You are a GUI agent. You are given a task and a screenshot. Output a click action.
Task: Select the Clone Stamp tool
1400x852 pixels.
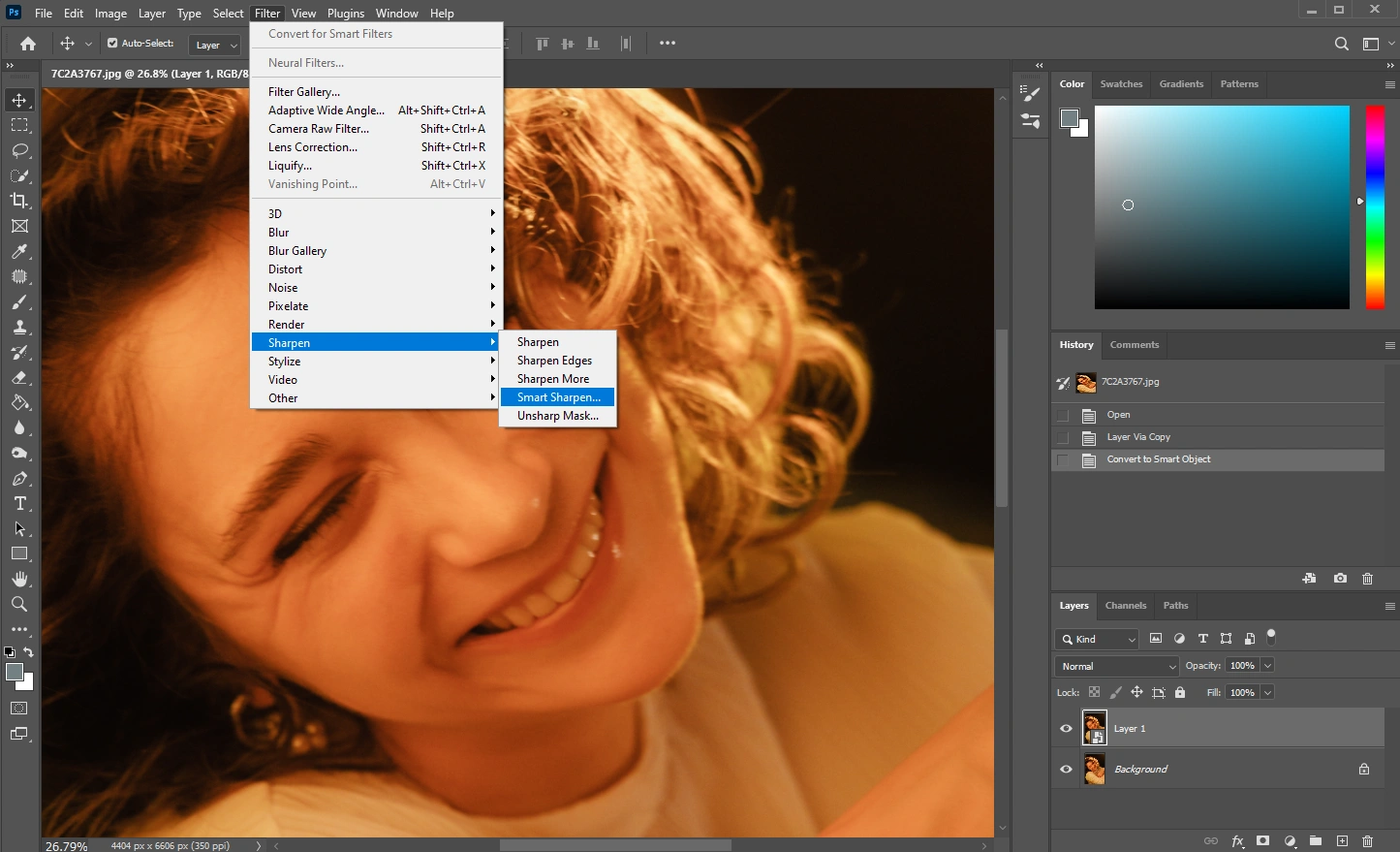click(19, 327)
